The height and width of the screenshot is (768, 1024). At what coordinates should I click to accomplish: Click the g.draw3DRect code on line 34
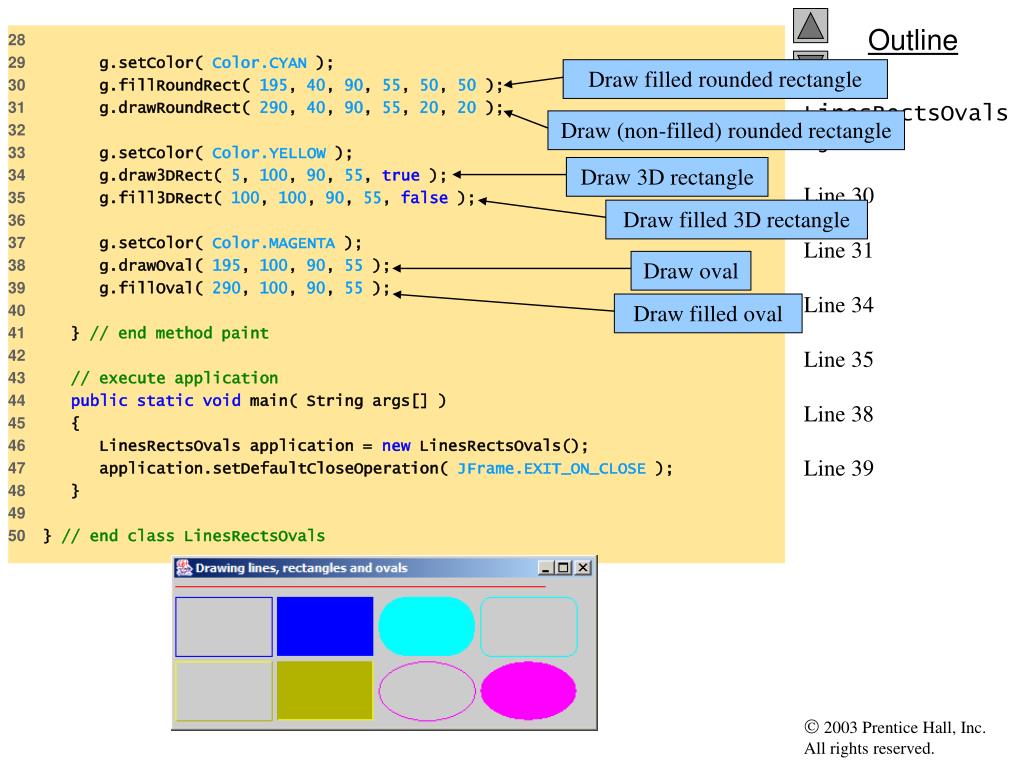(x=273, y=176)
